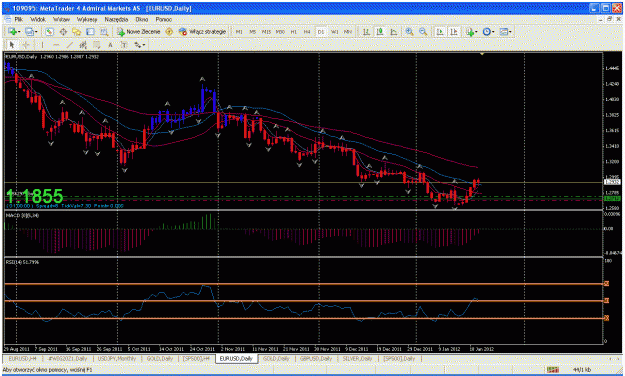Switch to the SILVER,Daily chart tab
Screen dimensions: 625x376
pos(358,358)
